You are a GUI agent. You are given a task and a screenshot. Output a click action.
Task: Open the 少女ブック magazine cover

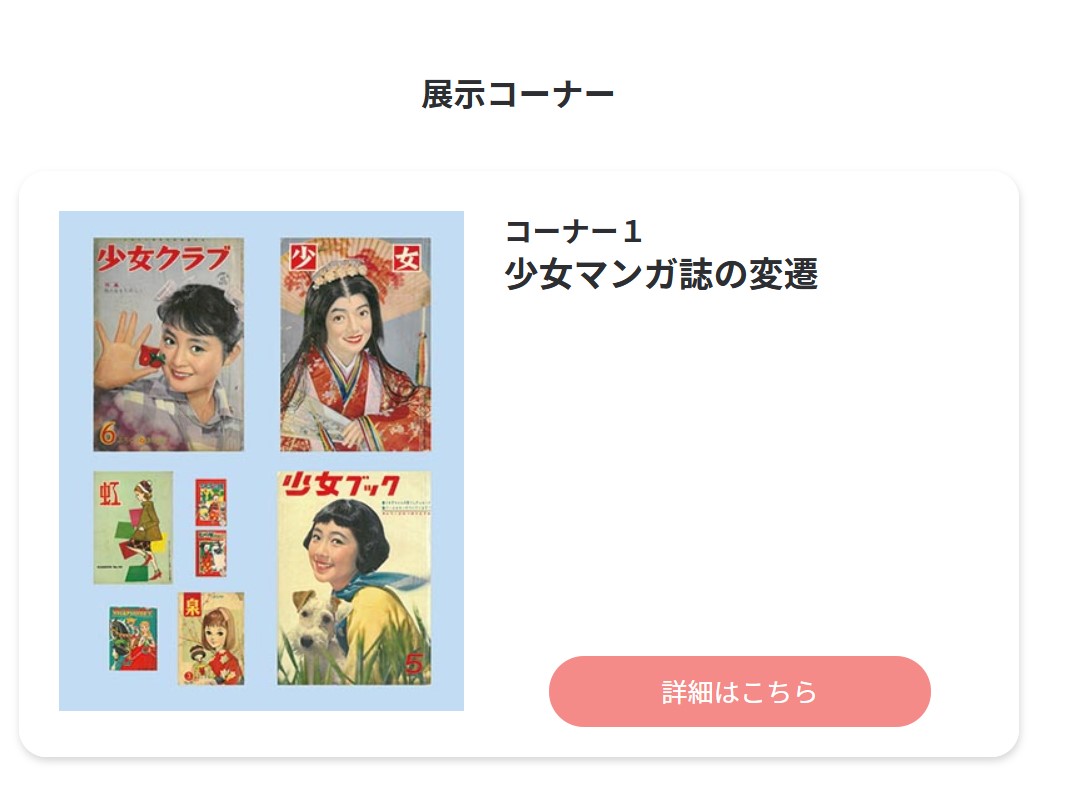coord(354,578)
